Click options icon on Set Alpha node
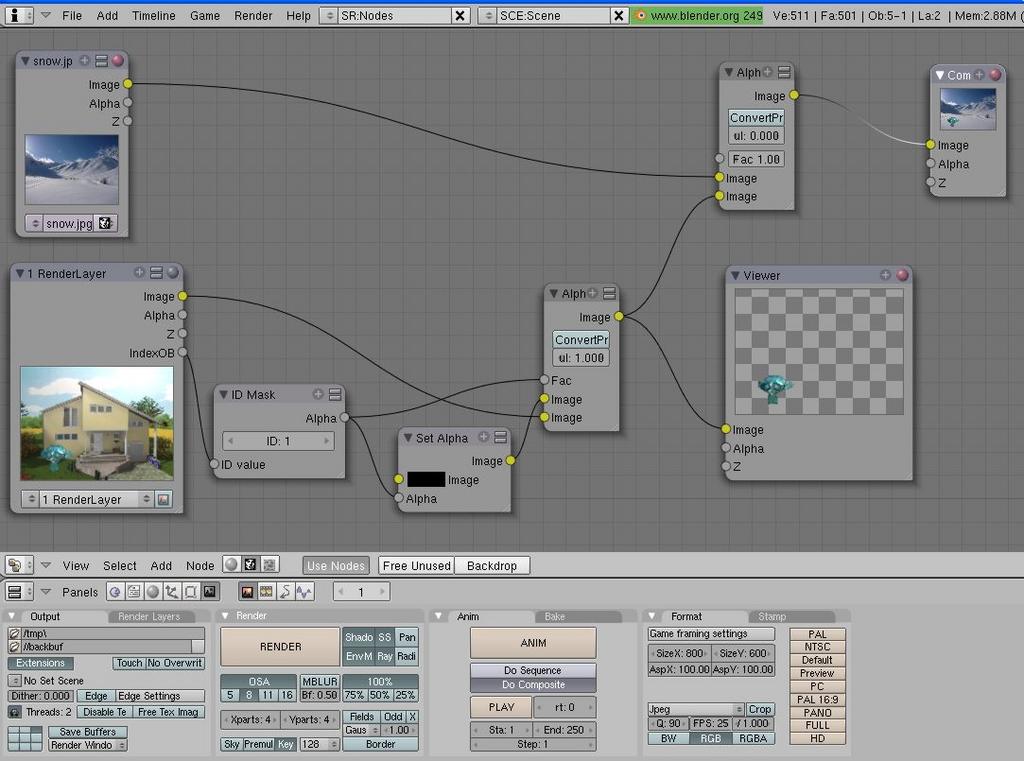The width and height of the screenshot is (1024, 761). pyautogui.click(x=501, y=437)
